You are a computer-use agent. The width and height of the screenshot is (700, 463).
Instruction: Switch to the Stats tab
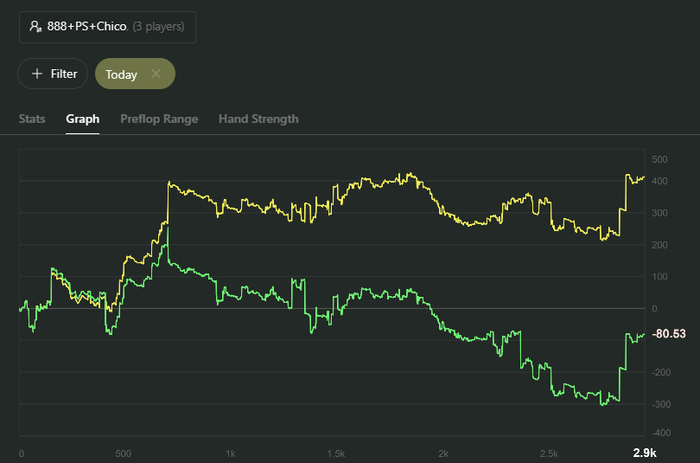click(x=32, y=119)
